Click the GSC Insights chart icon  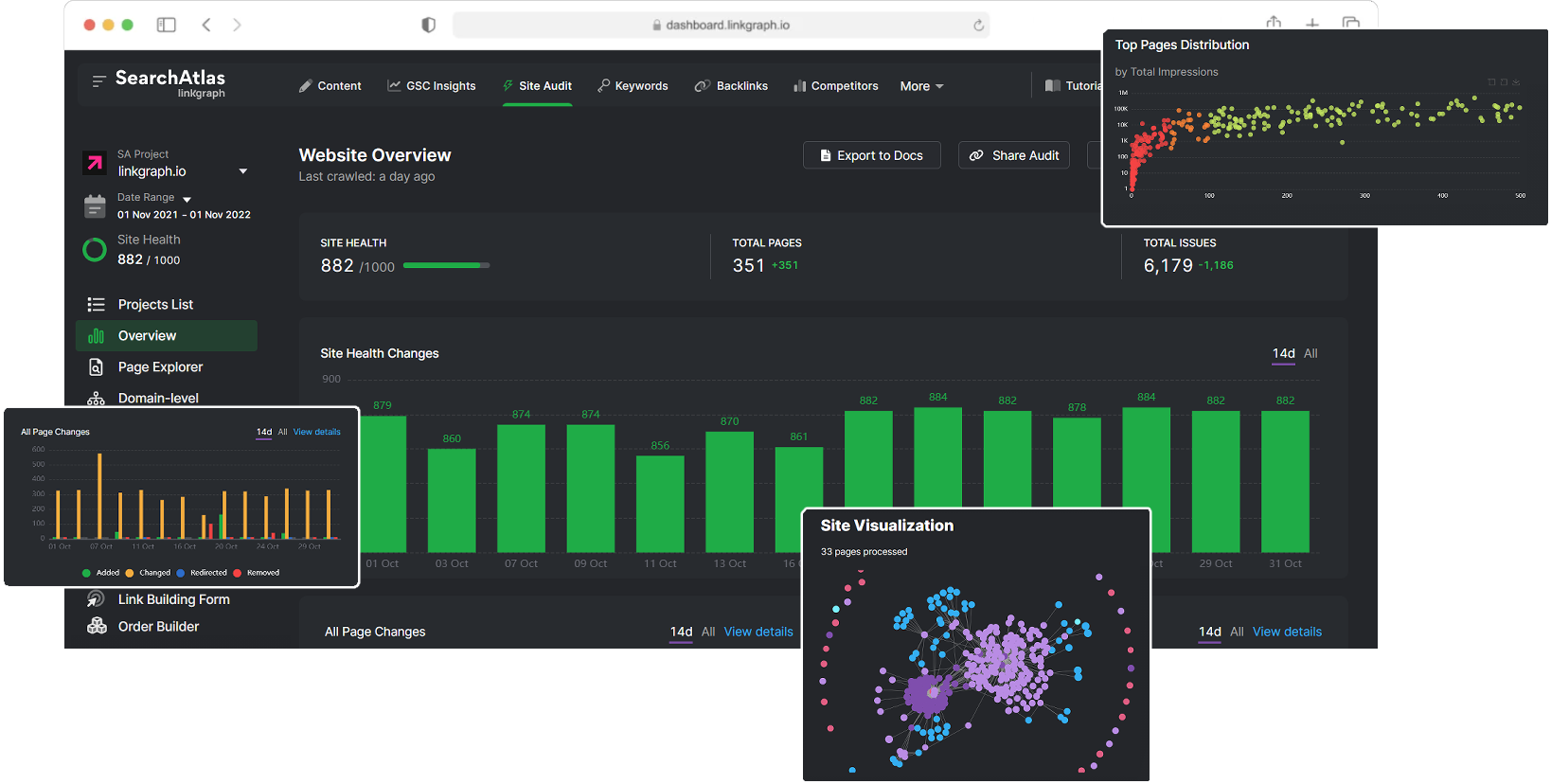[394, 85]
